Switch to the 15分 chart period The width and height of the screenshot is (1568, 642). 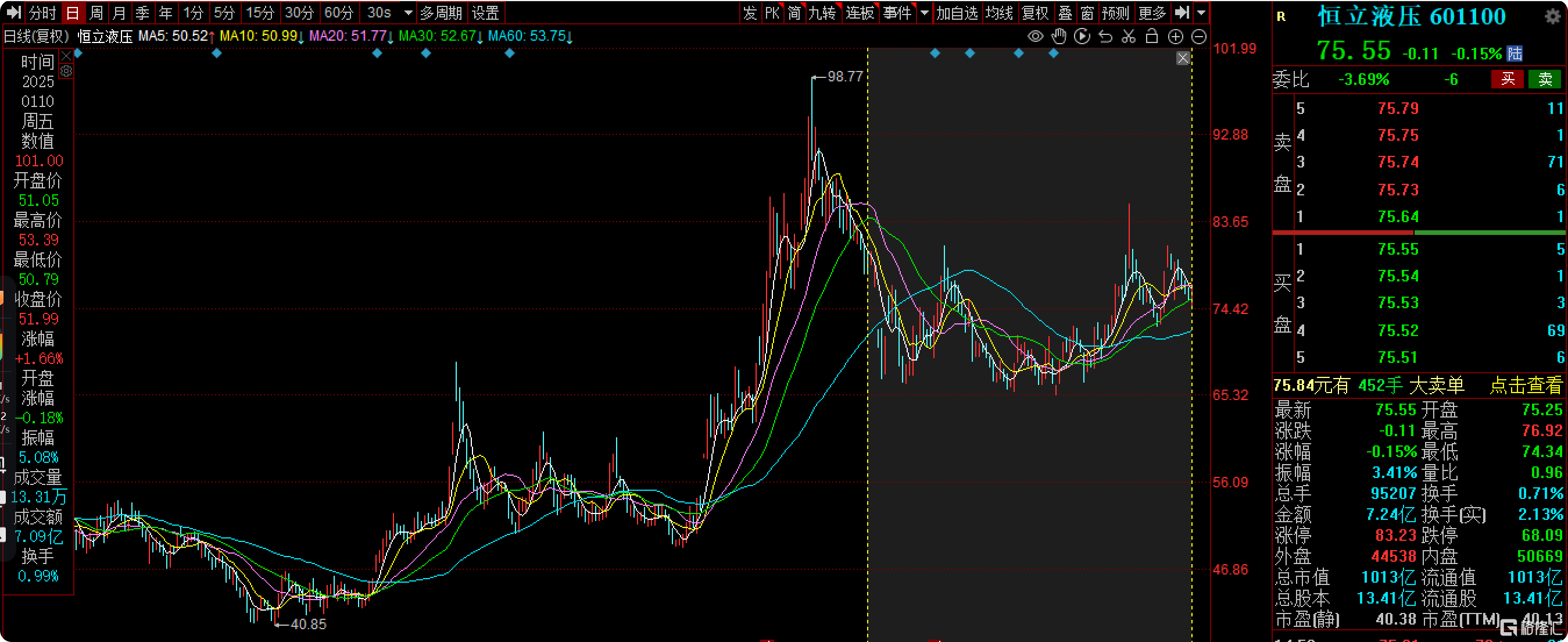pyautogui.click(x=260, y=12)
